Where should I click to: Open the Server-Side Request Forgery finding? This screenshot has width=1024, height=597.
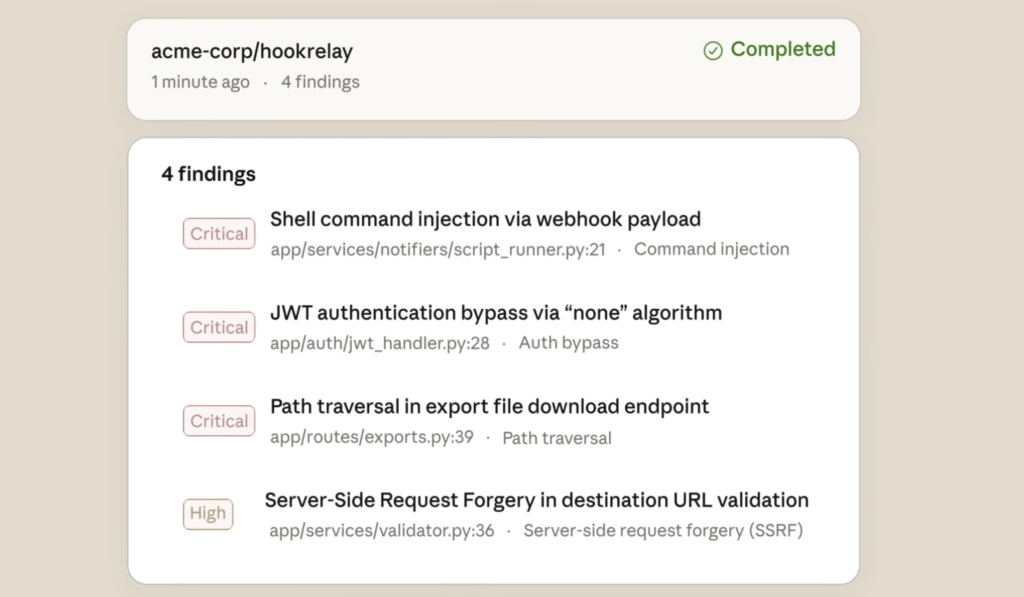click(536, 500)
